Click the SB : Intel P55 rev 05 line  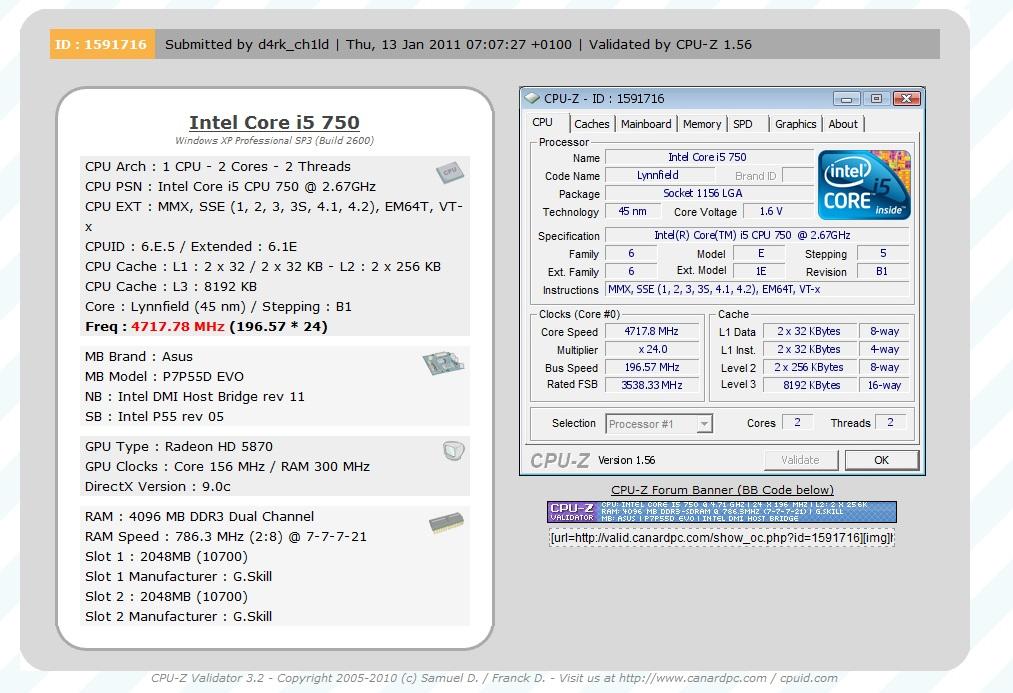154,417
